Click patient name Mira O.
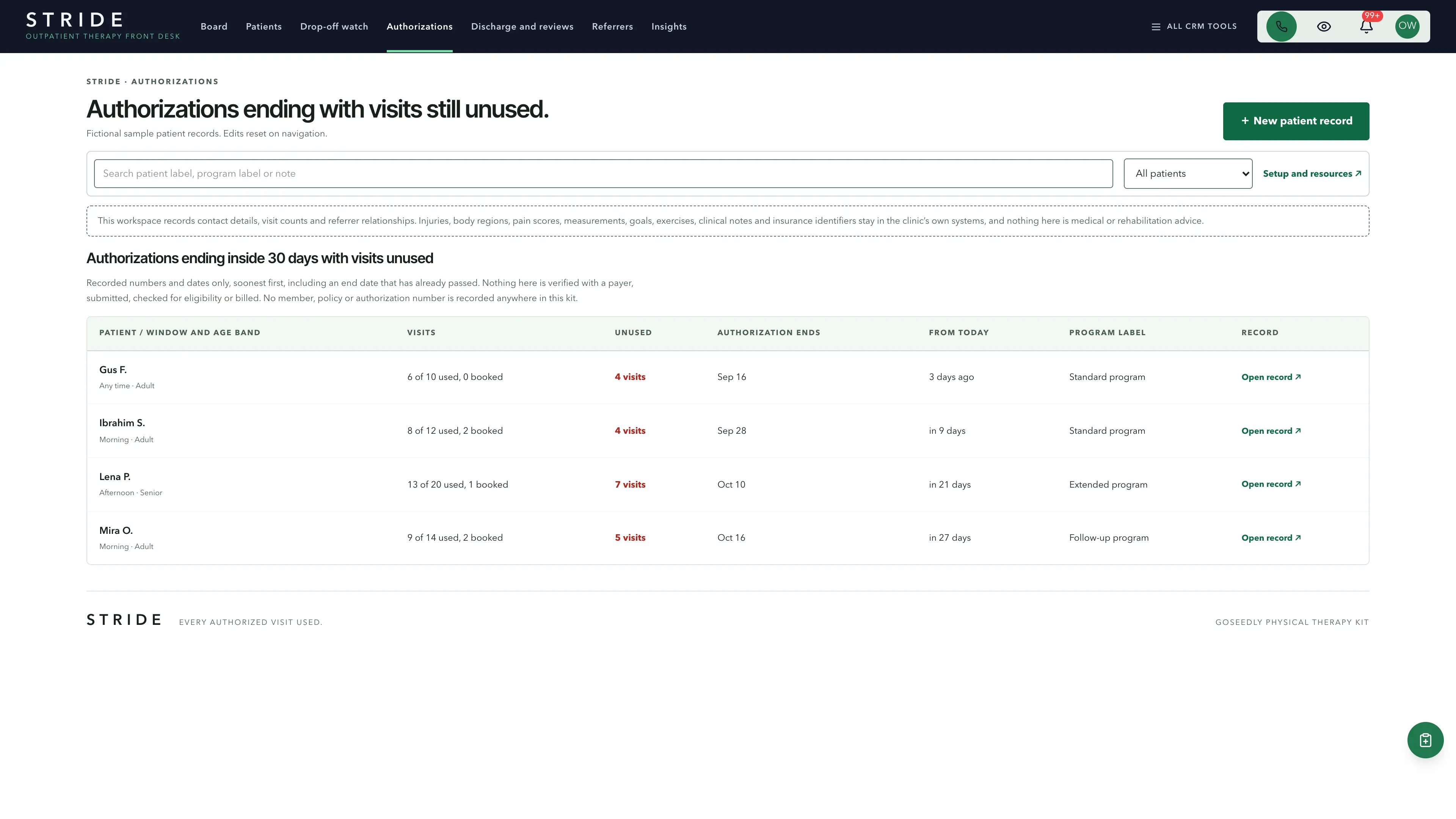This screenshot has height=819, width=1456. pyautogui.click(x=116, y=530)
